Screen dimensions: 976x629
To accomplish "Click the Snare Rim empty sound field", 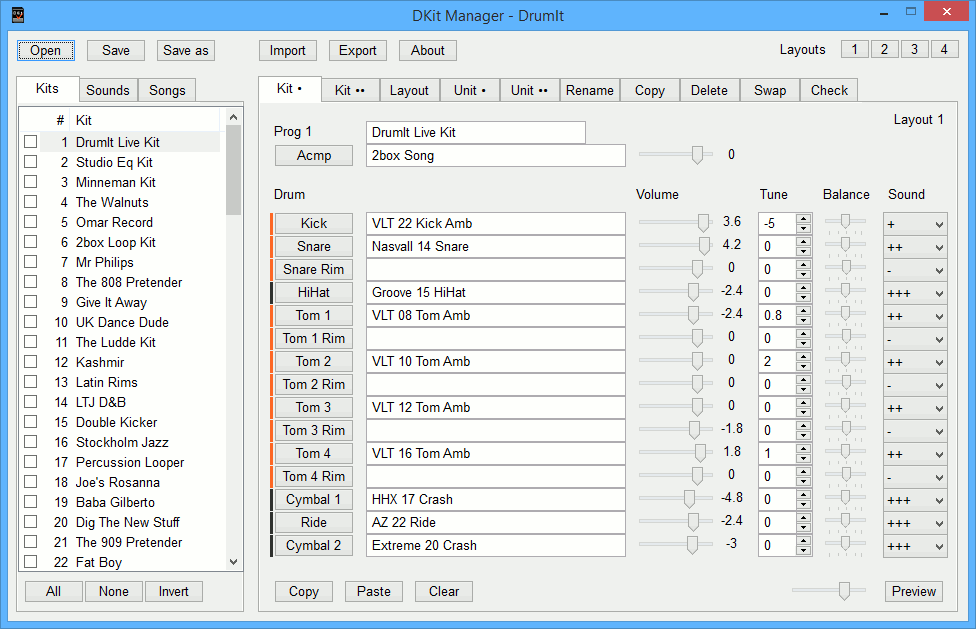I will tap(495, 269).
